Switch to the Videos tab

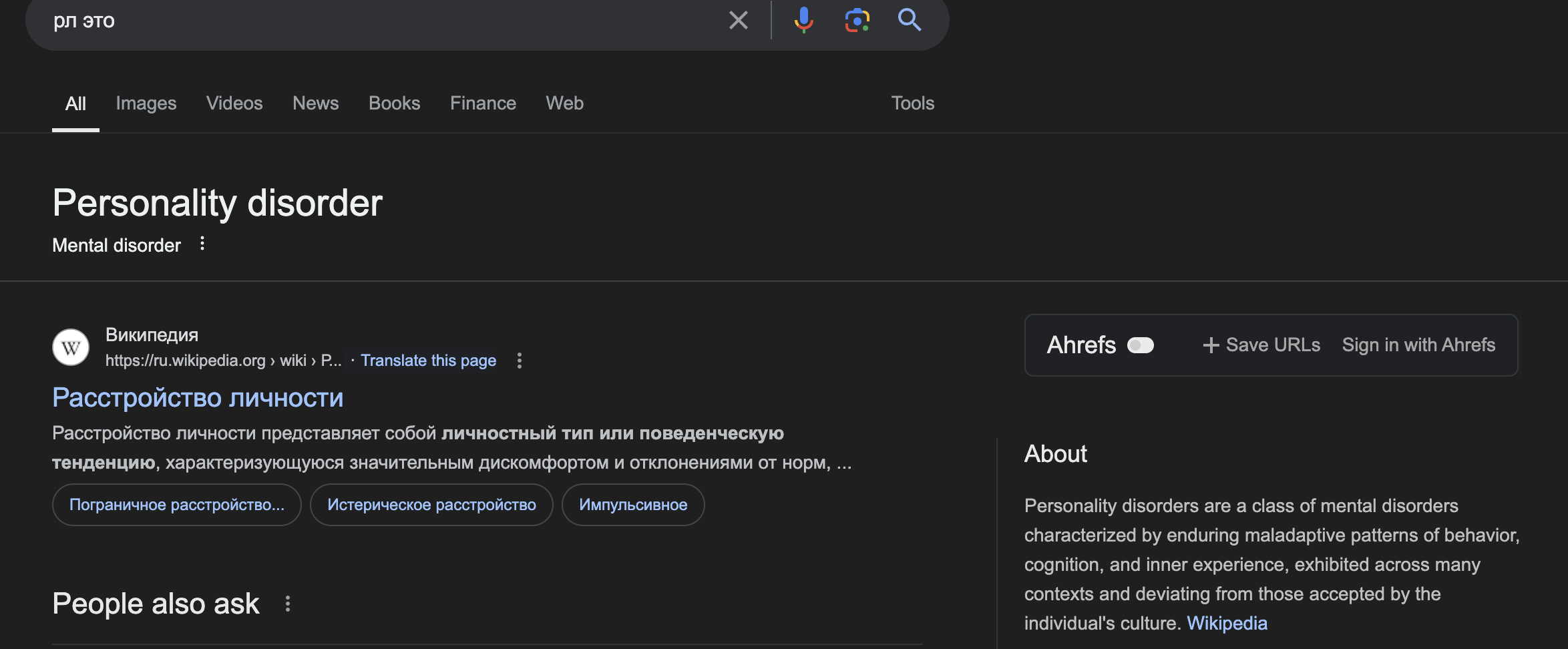click(x=234, y=103)
